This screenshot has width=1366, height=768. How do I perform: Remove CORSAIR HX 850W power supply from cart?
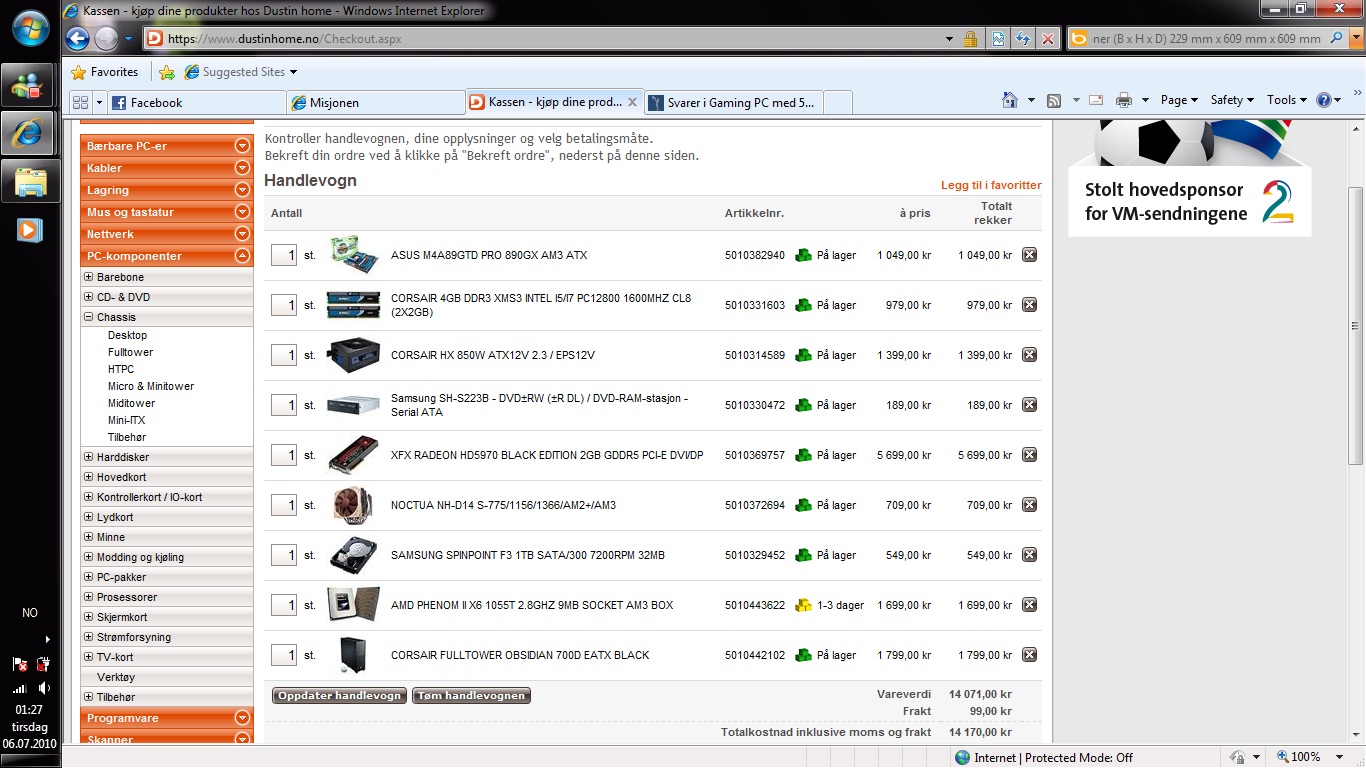tap(1029, 355)
